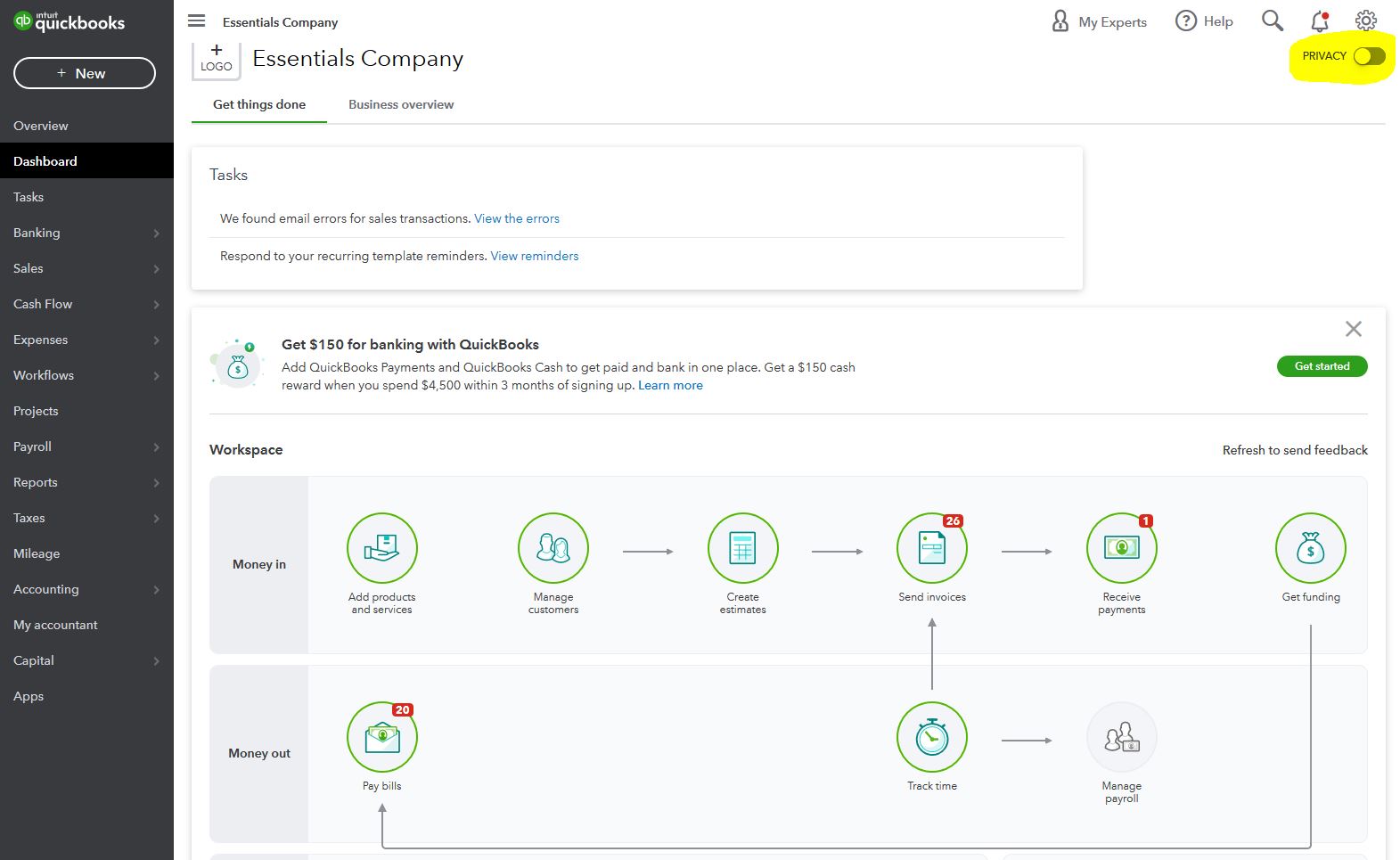Open the settings gear icon
This screenshot has height=860, width=1400.
coord(1365,21)
